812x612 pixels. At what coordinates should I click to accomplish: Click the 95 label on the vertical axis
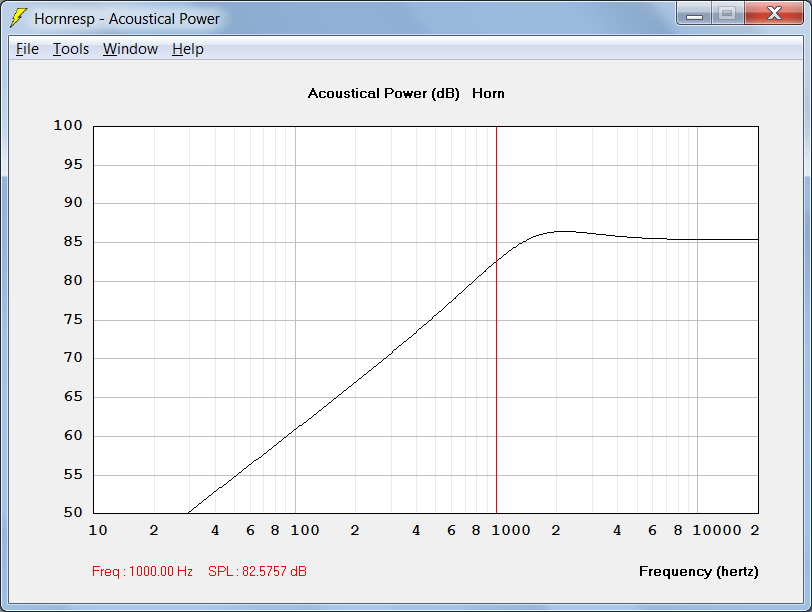click(73, 165)
